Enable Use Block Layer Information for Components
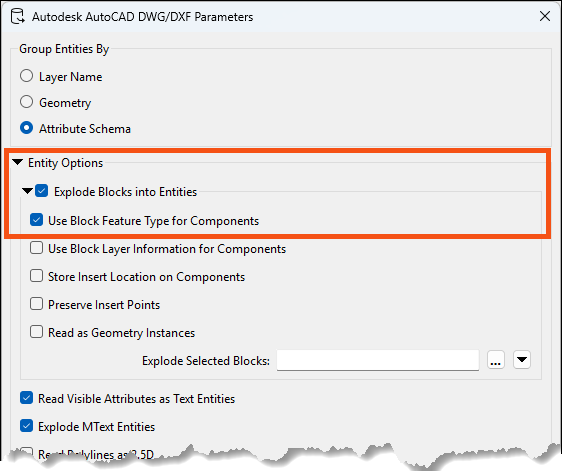This screenshot has width=562, height=471. (x=37, y=248)
